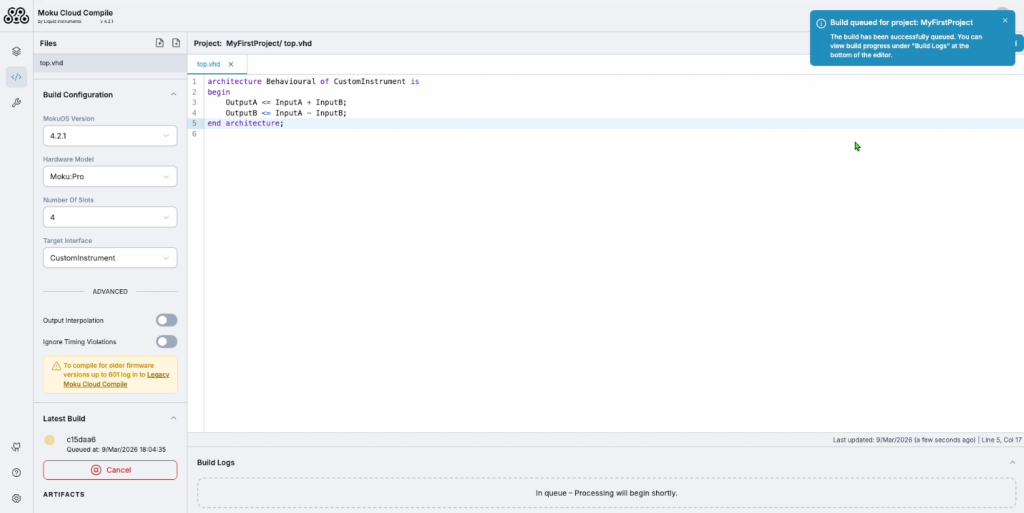Click the Ignore Timing Violations label
The width and height of the screenshot is (1024, 513).
click(80, 341)
